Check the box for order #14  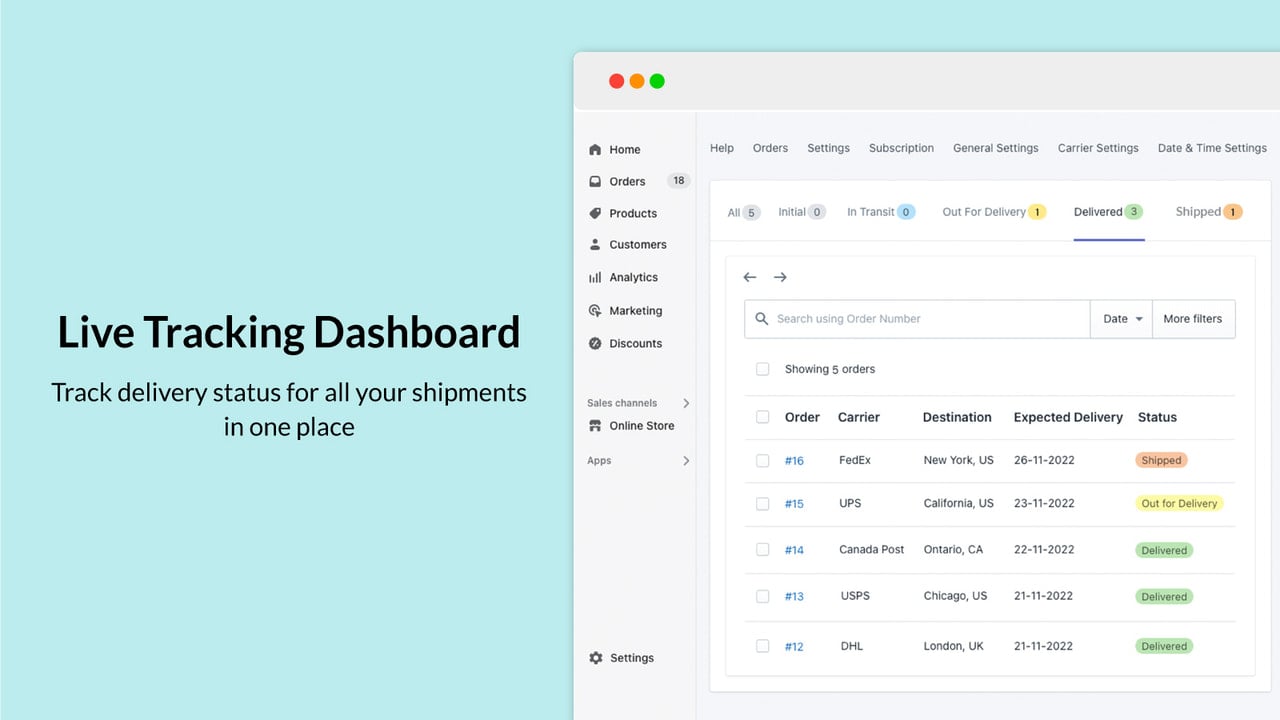point(763,550)
